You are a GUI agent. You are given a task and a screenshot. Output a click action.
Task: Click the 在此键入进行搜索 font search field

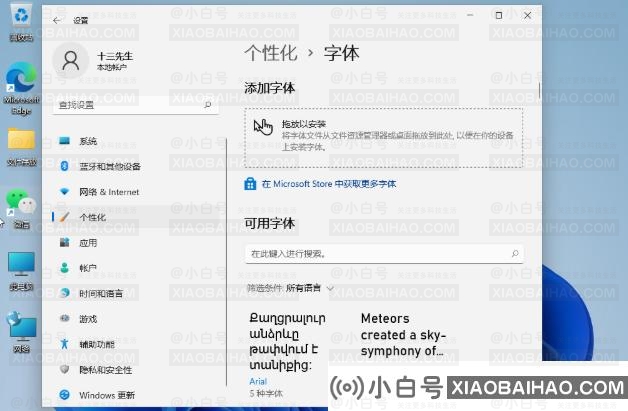coord(384,254)
